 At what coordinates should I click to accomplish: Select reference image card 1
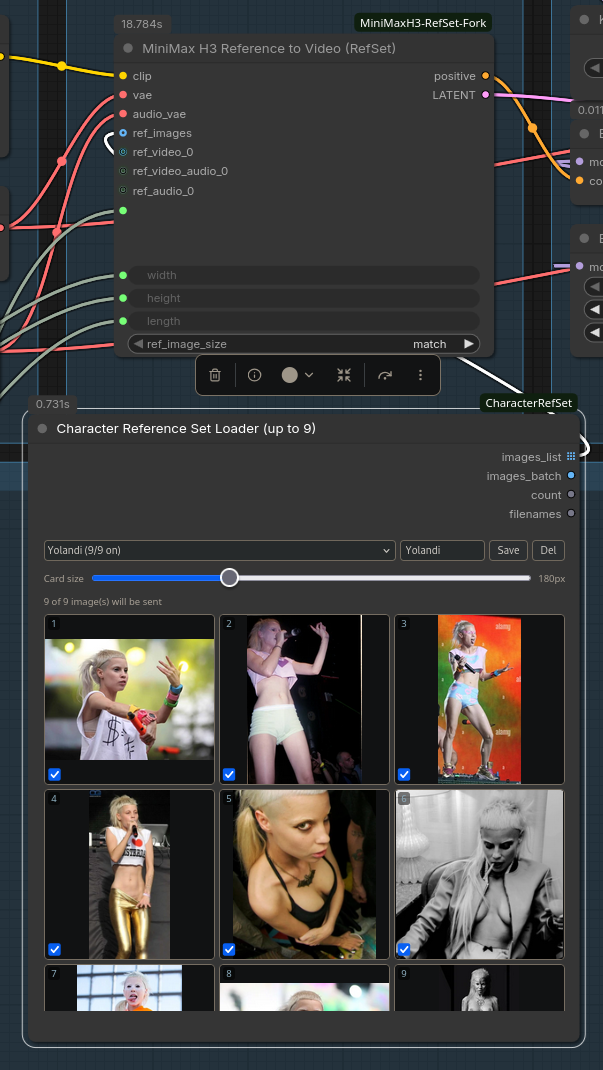pos(130,699)
